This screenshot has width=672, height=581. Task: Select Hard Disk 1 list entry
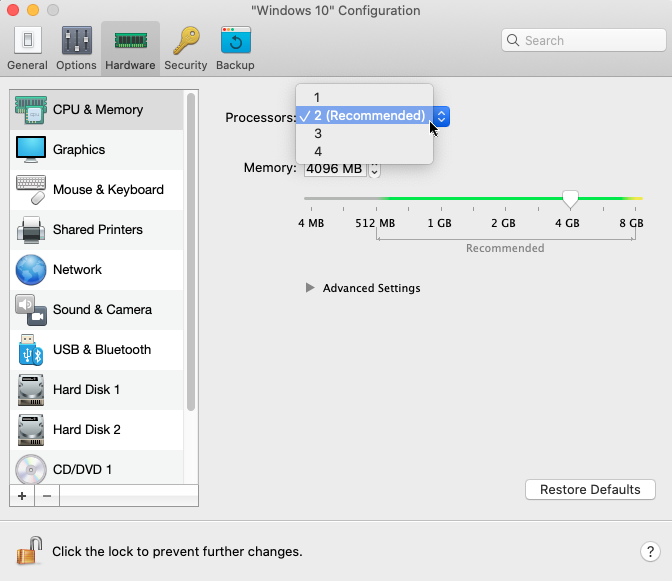click(x=97, y=390)
